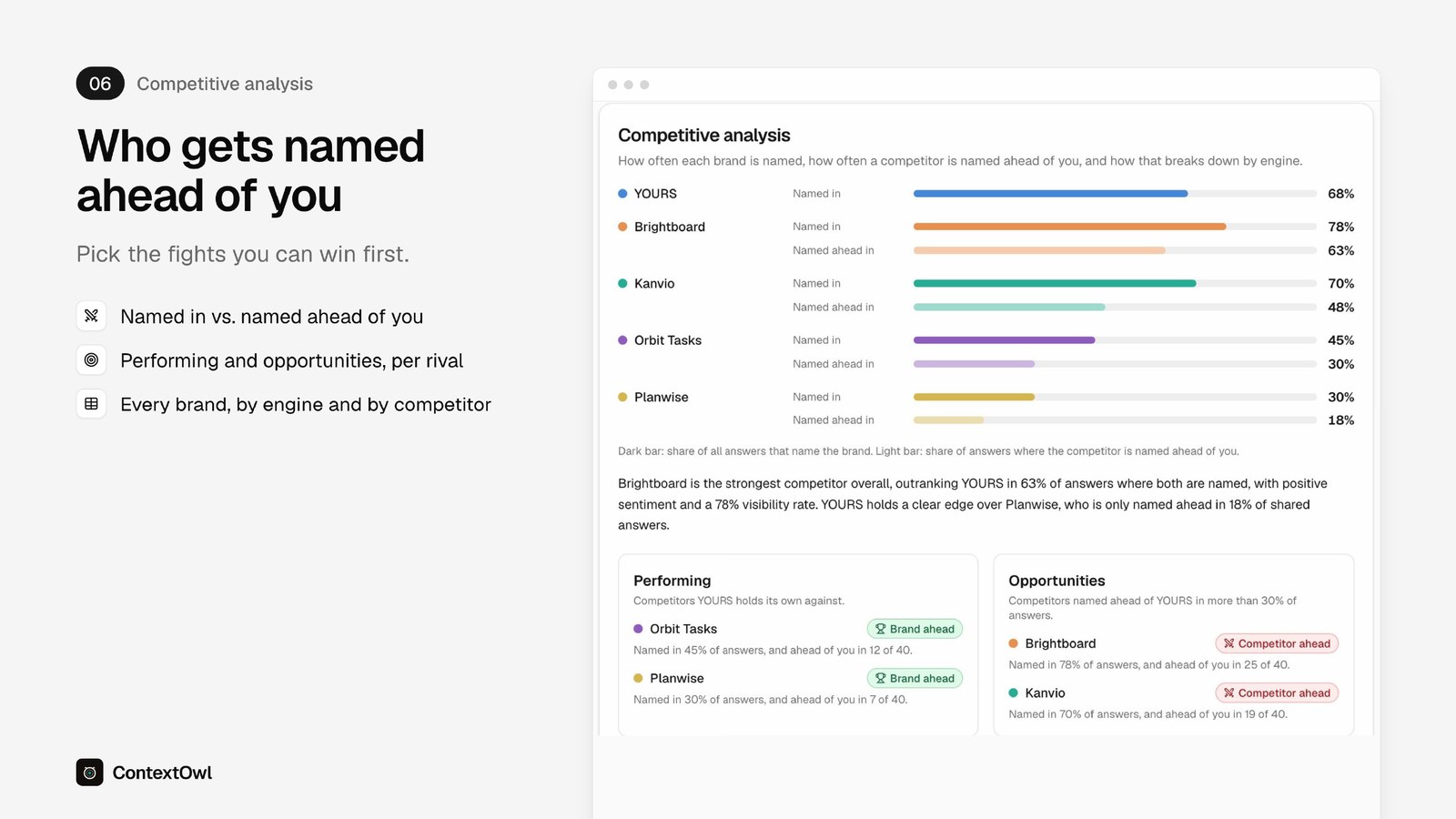Image resolution: width=1456 pixels, height=819 pixels.
Task: Click the orange dot next to Brightboard in chart
Action: (622, 227)
